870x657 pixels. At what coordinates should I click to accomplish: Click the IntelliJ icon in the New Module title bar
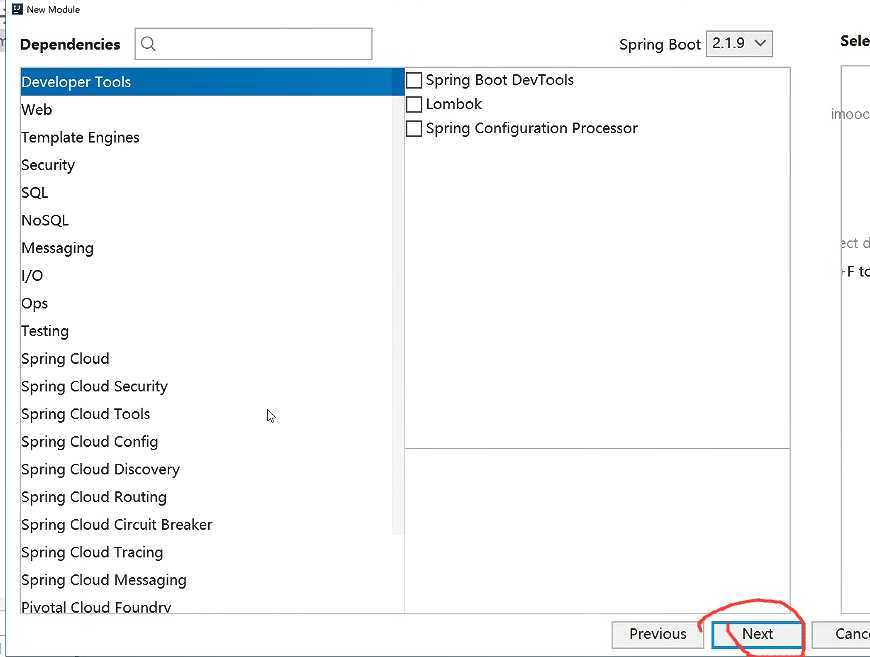click(x=17, y=9)
